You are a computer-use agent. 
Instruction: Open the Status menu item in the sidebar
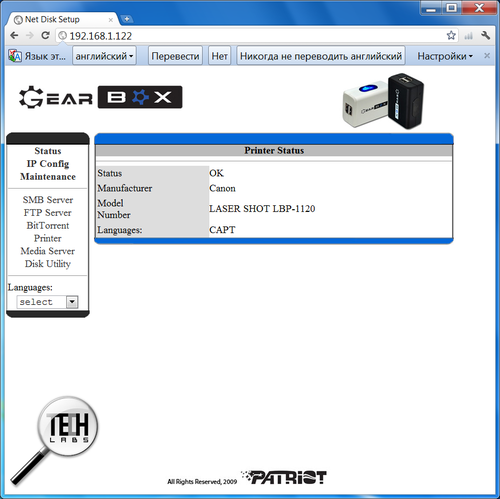coord(48,151)
